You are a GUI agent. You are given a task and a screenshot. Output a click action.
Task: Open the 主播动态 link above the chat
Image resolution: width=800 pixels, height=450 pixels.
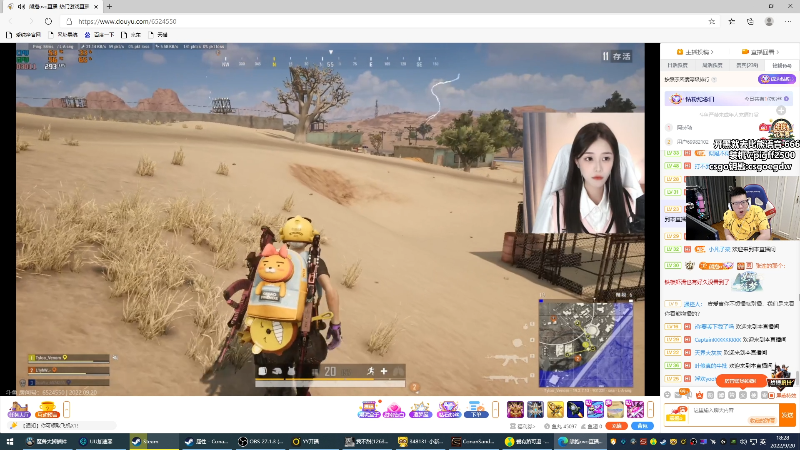coord(694,52)
